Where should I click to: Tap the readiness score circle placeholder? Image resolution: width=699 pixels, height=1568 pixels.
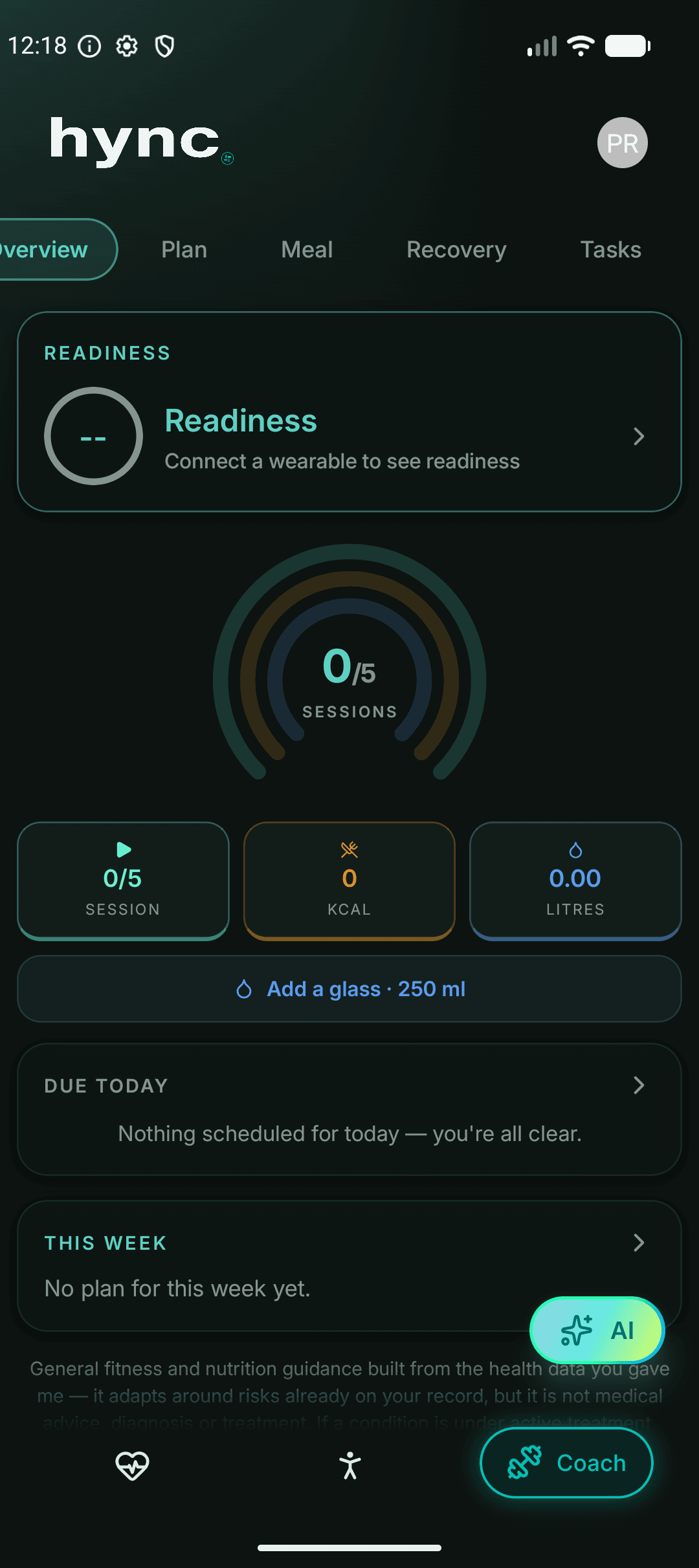[x=93, y=437]
